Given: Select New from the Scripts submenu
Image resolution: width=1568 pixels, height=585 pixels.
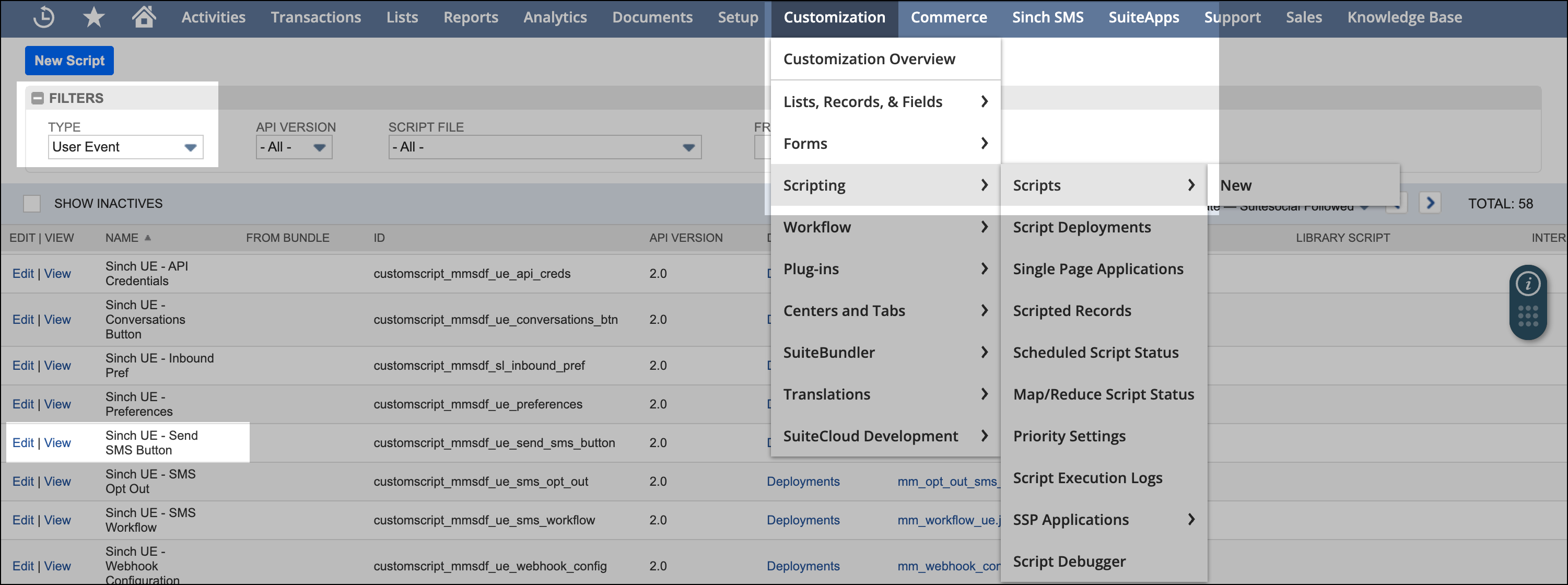Looking at the screenshot, I should [1236, 185].
